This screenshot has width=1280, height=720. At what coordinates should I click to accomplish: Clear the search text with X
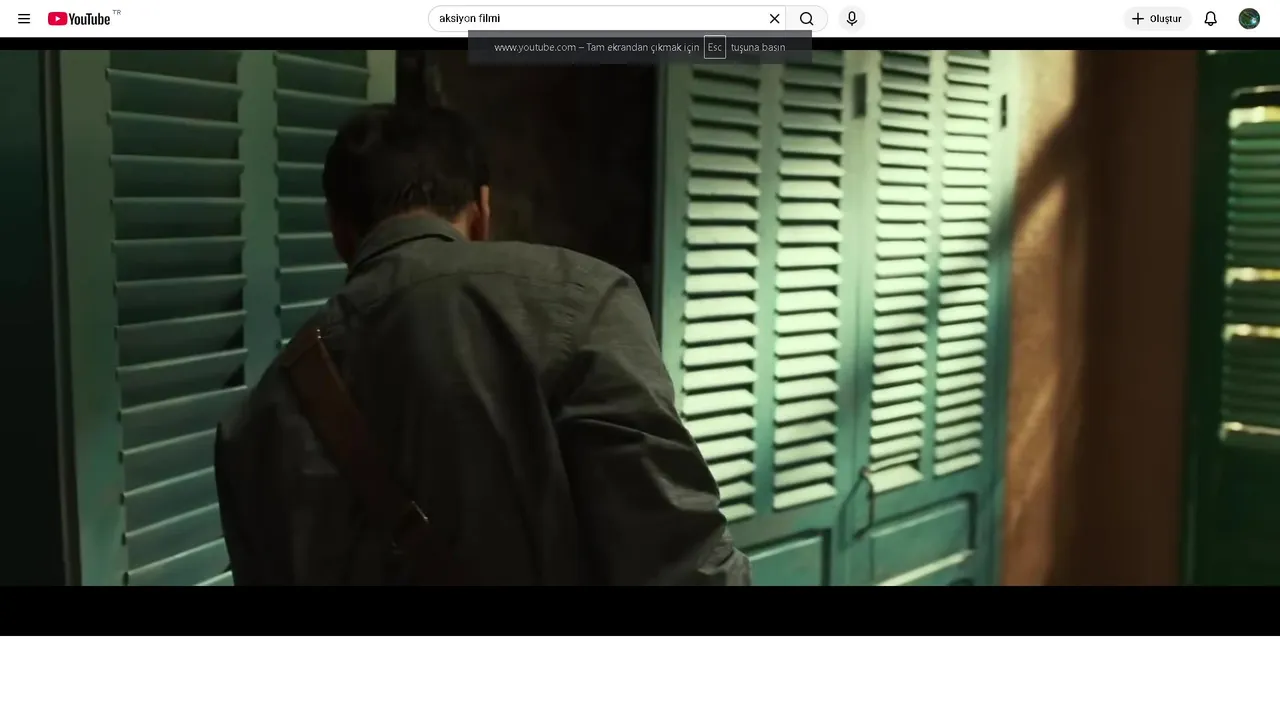click(x=774, y=19)
